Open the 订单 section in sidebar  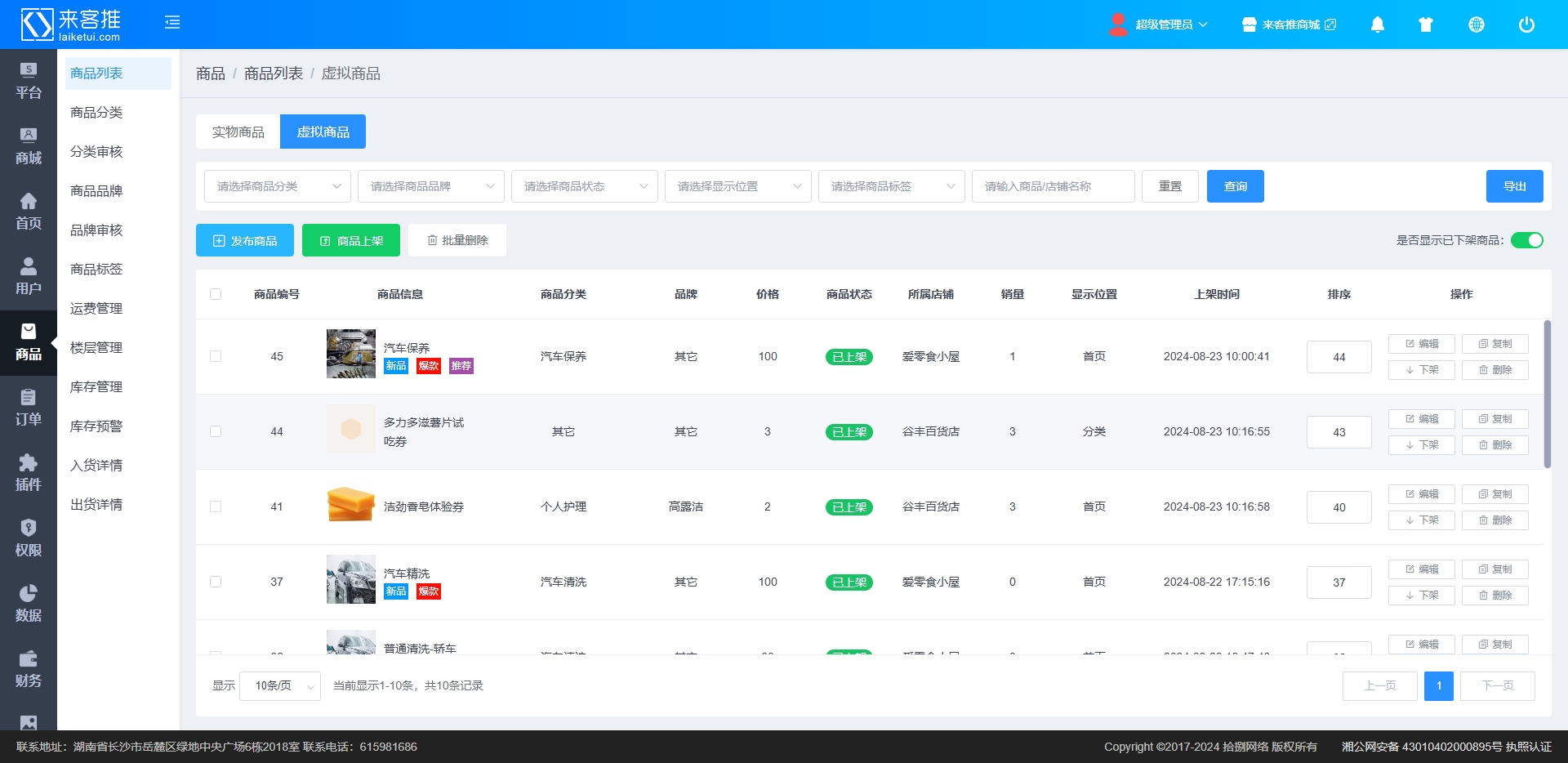pos(28,408)
